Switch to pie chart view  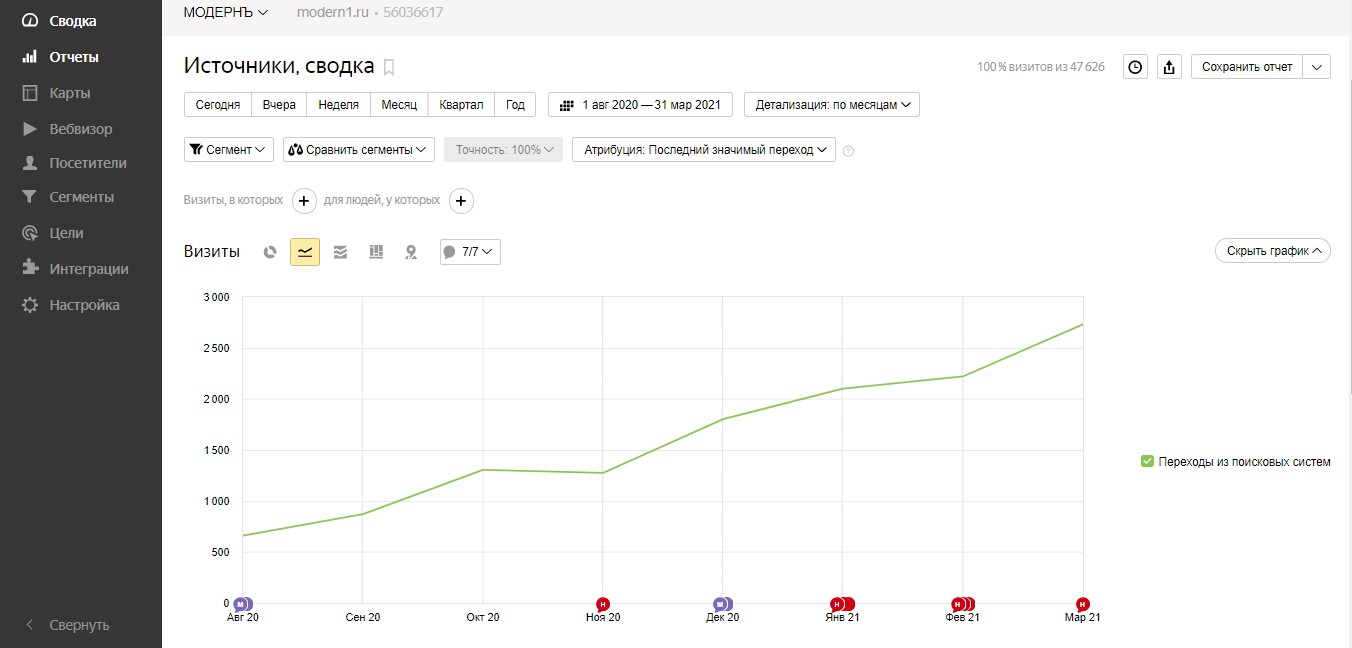(270, 252)
